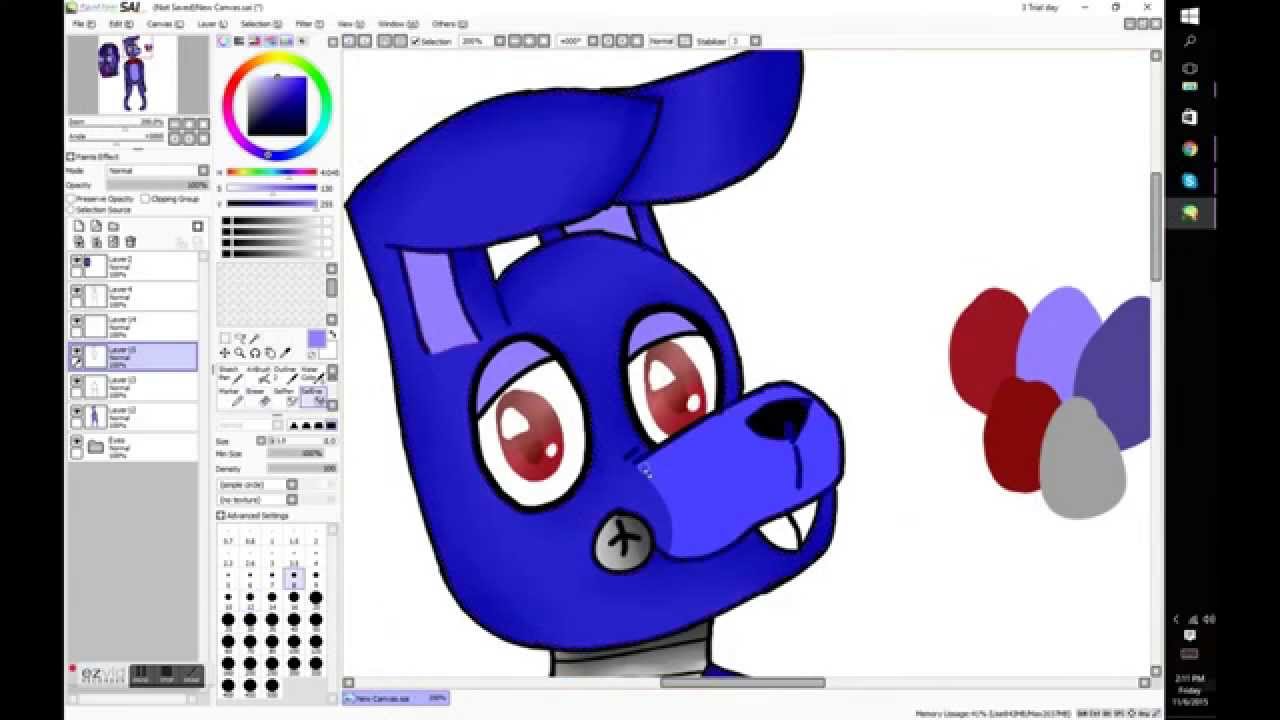Hide the Eyes folder layer
This screenshot has height=720, width=1280.
tap(77, 441)
